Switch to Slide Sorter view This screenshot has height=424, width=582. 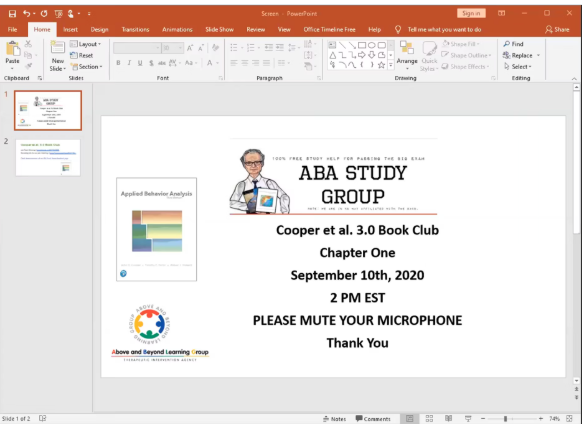click(429, 418)
